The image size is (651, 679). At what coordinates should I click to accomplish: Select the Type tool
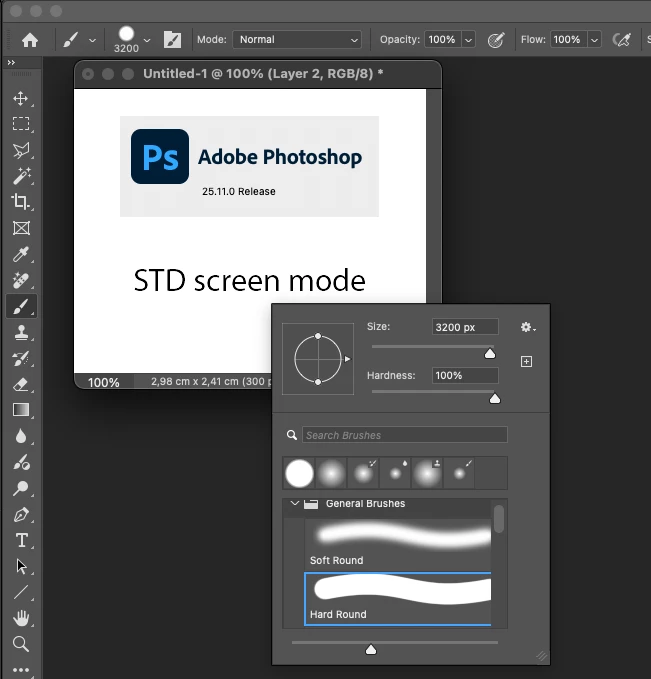tap(21, 540)
